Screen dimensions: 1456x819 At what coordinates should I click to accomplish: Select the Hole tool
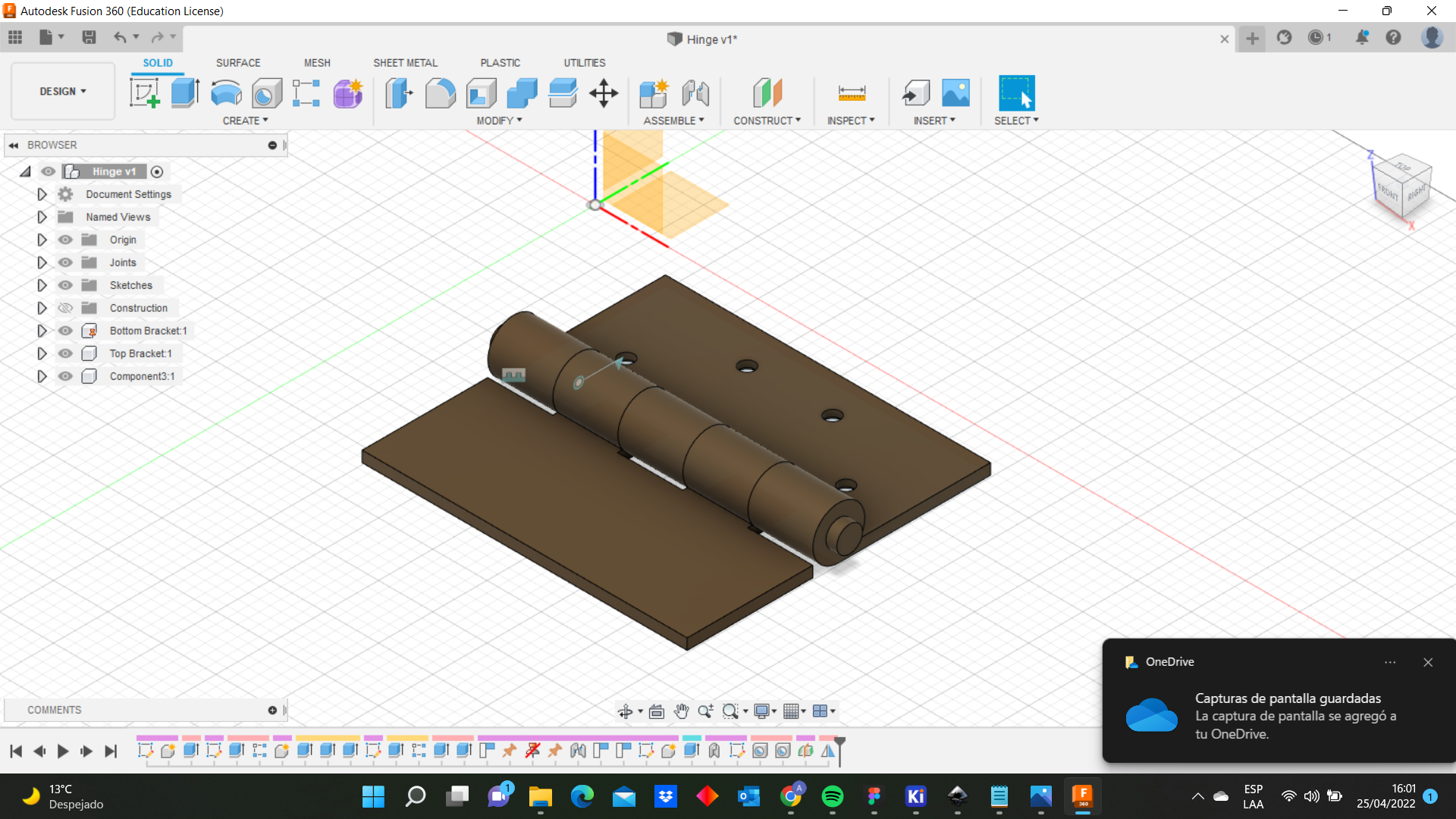(266, 93)
